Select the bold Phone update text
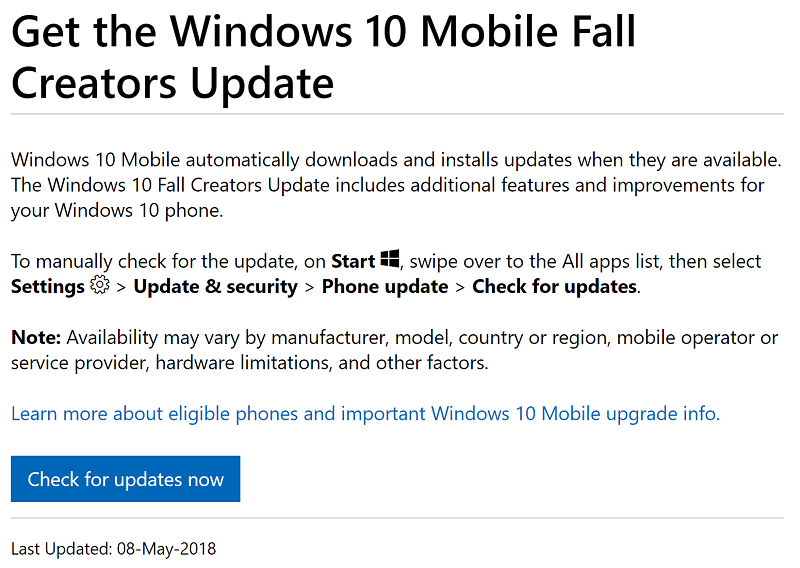Image resolution: width=800 pixels, height=568 pixels. point(385,287)
